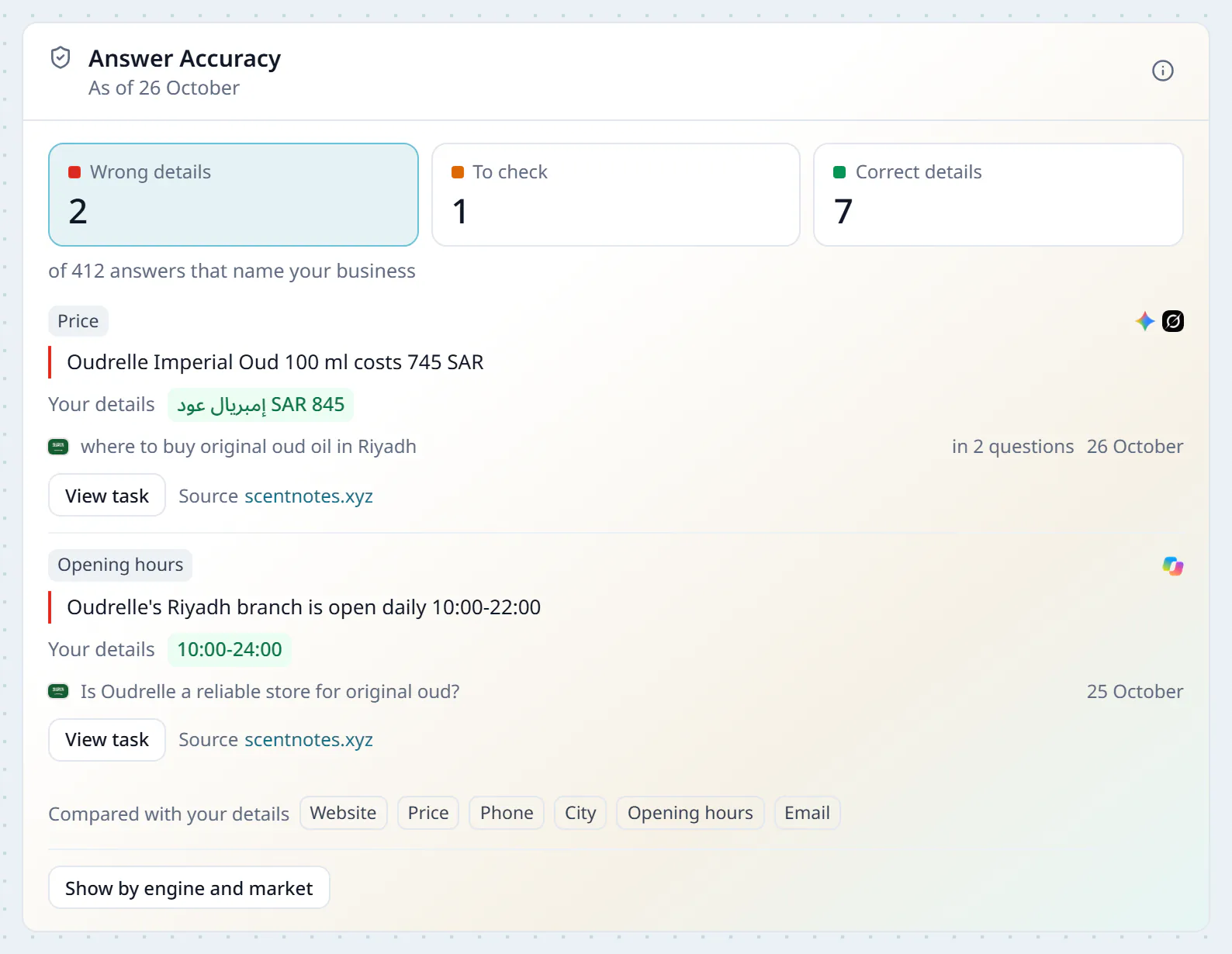
Task: Click 'Oudrelle Imperial Oud 100 ml costs 745 SAR'
Action: [x=275, y=362]
